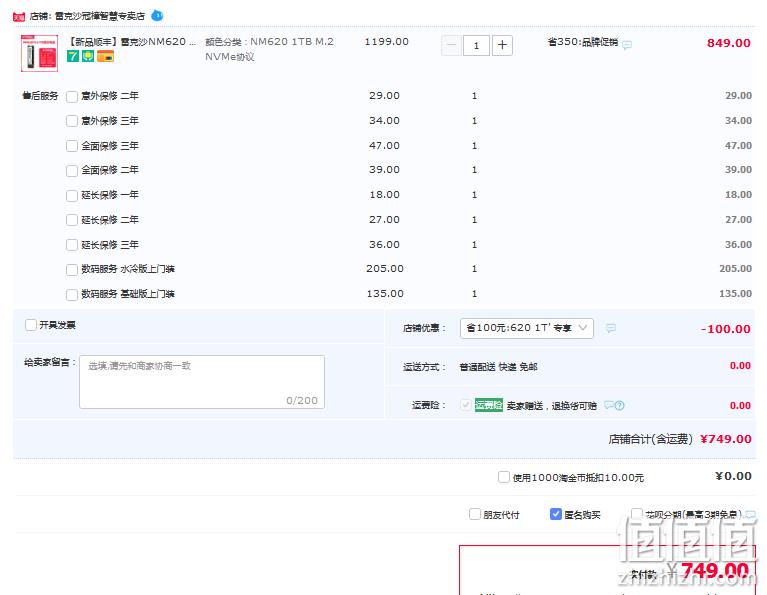Click the green 运费险 badge
Image resolution: width=767 pixels, height=595 pixels.
489,405
